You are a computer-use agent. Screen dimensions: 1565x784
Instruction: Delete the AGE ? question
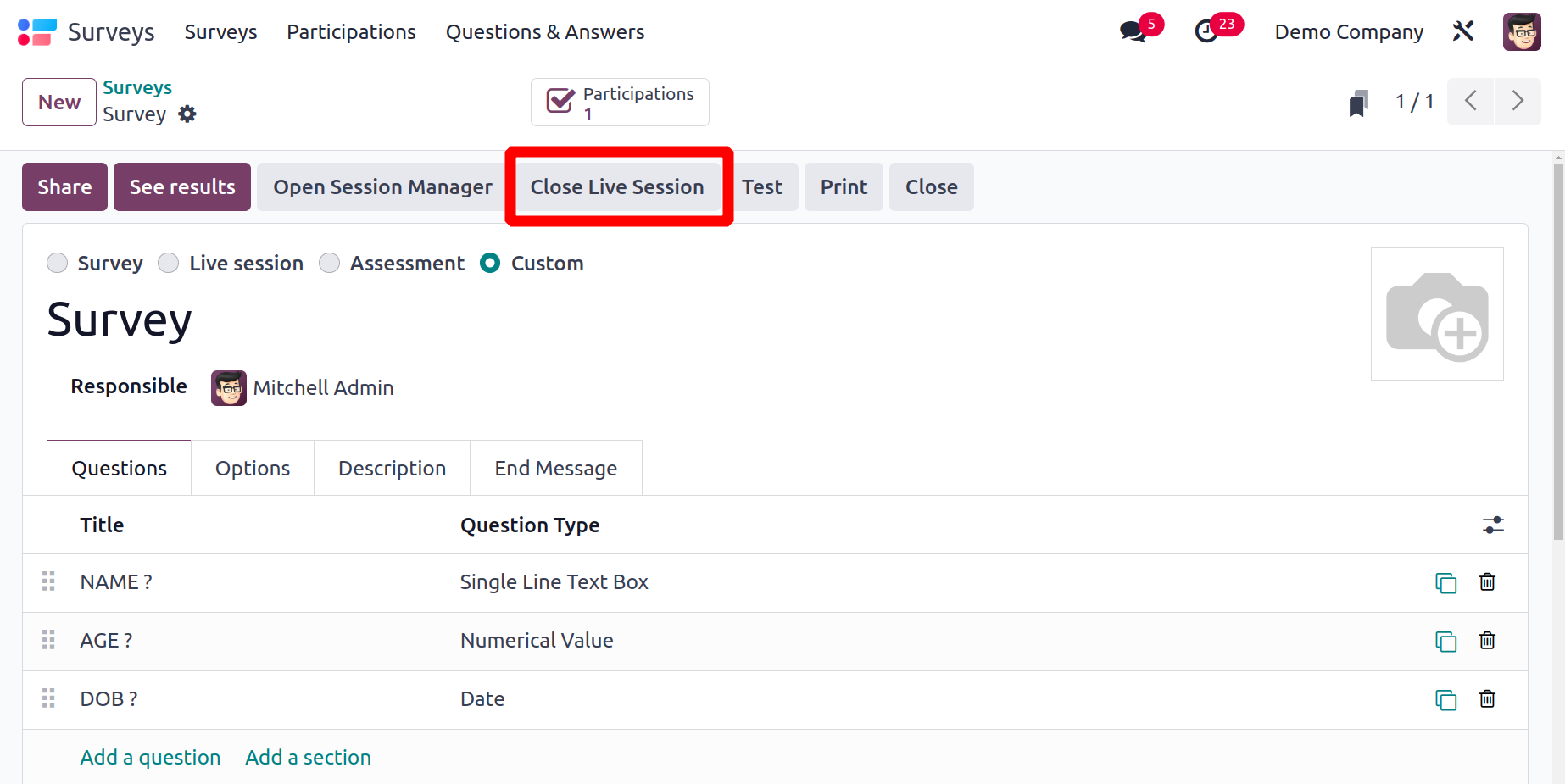tap(1487, 640)
